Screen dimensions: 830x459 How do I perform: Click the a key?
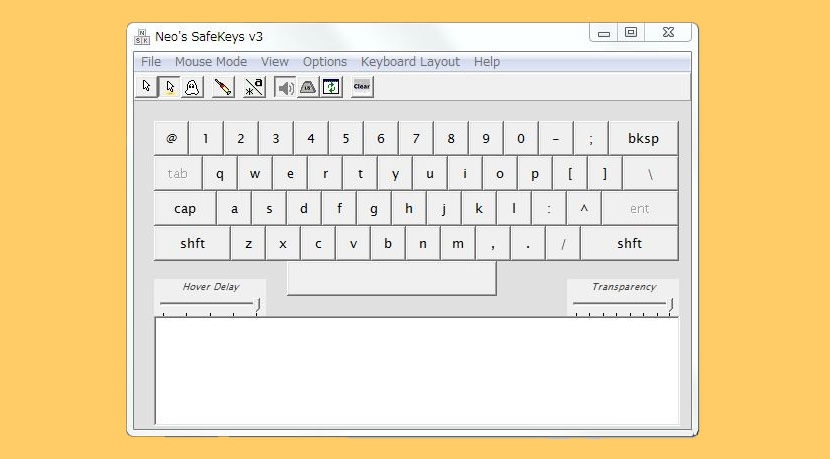234,209
